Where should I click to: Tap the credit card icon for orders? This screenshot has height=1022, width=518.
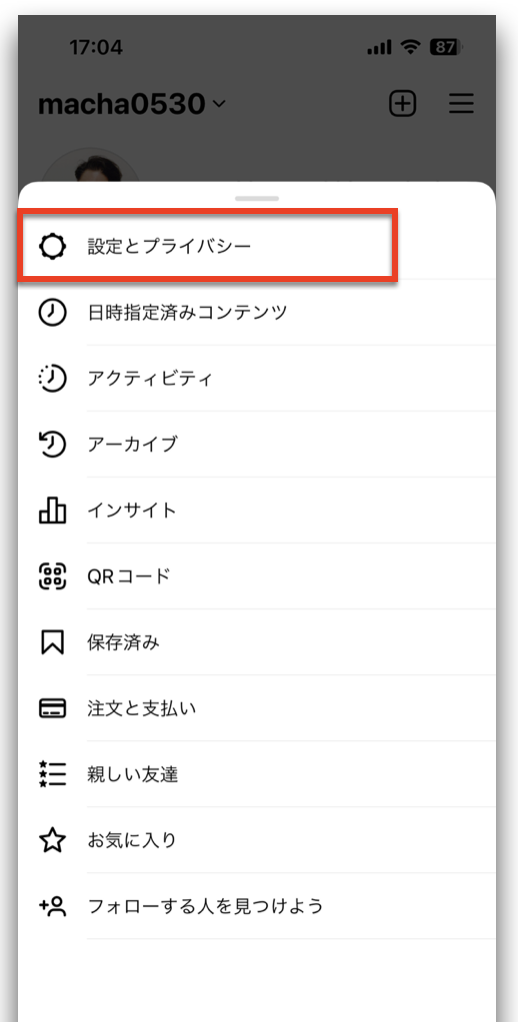[x=52, y=708]
